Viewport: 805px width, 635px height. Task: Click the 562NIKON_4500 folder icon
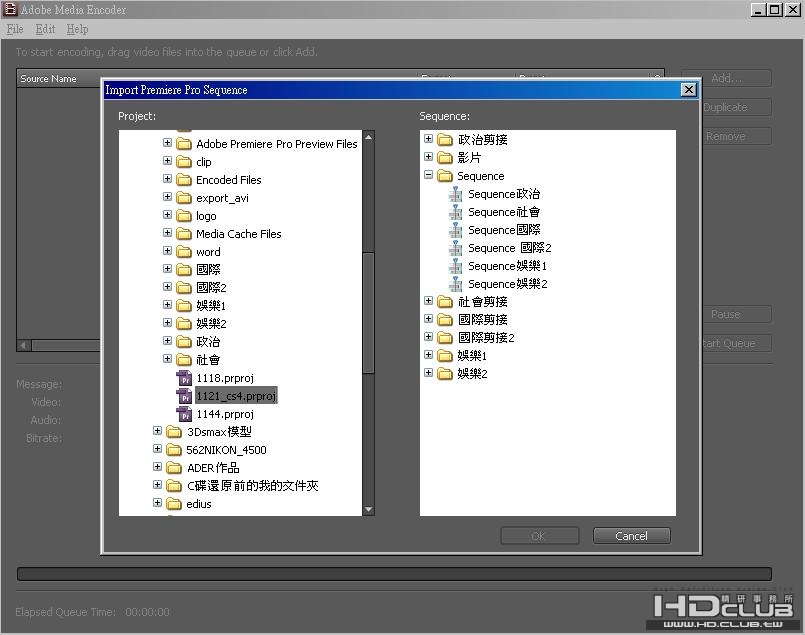click(174, 450)
